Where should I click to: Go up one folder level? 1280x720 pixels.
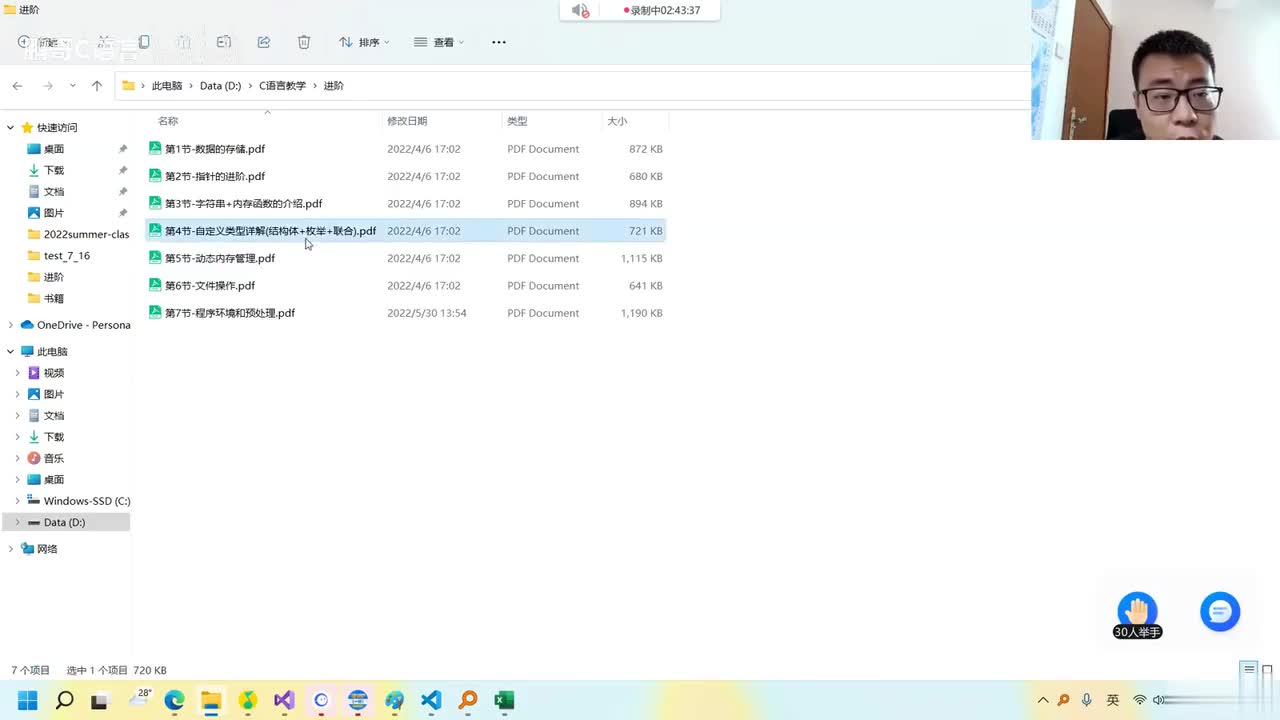97,86
